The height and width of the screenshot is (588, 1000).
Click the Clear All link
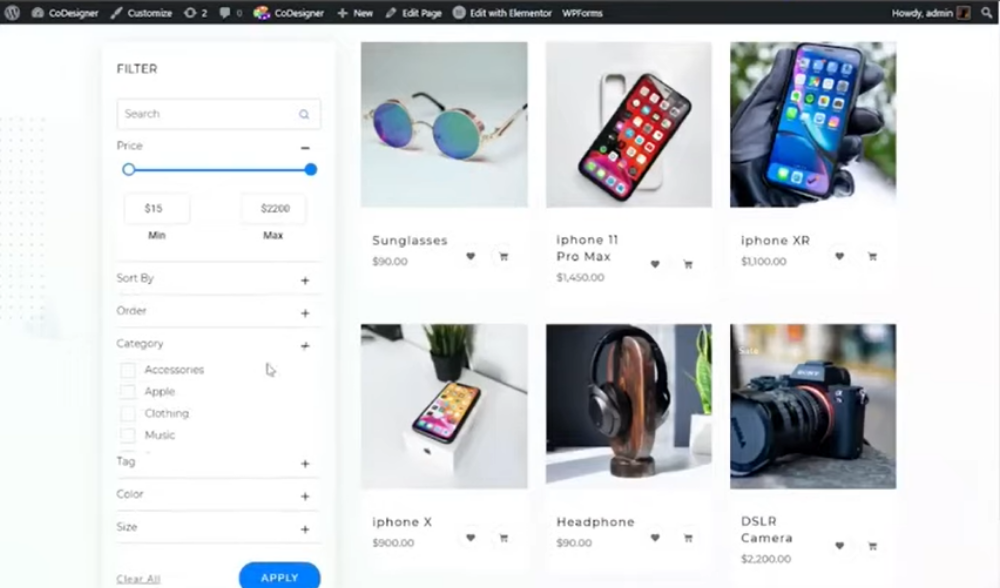[138, 579]
